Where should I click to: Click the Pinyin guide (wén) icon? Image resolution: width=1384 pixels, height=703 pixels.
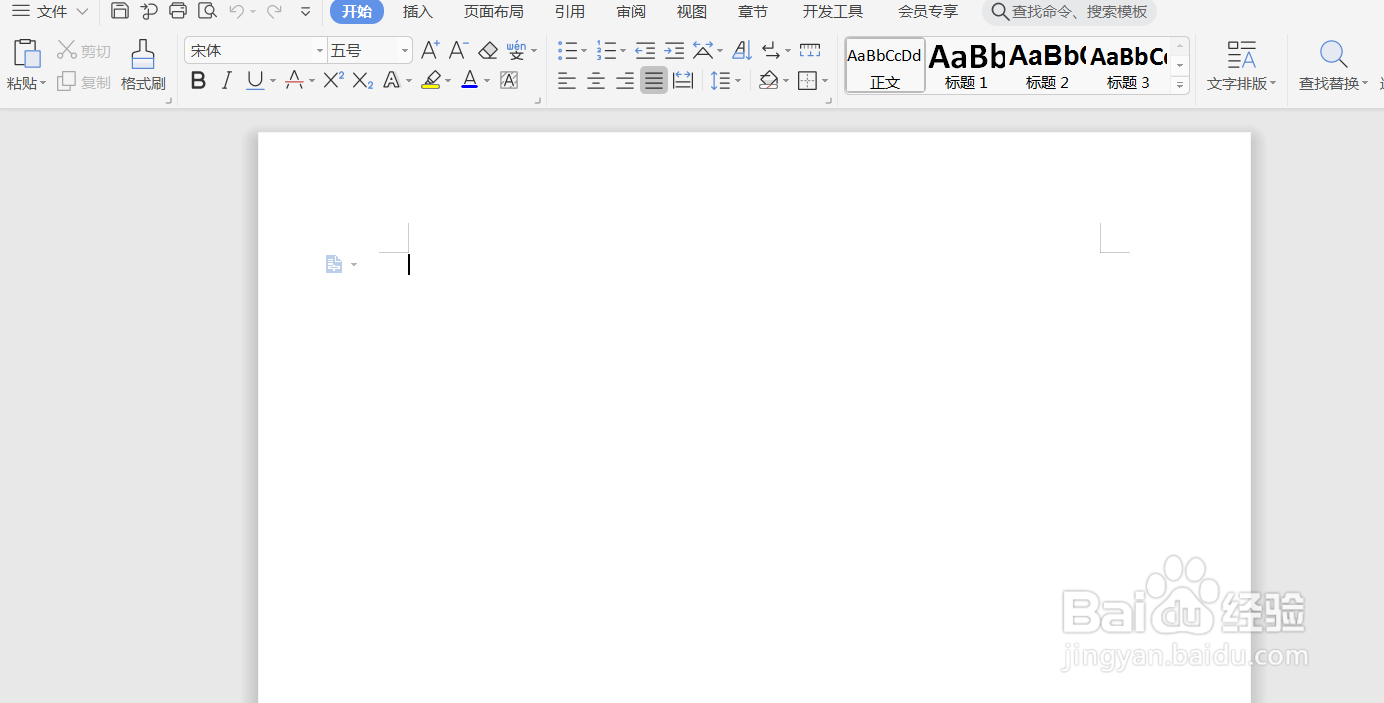pyautogui.click(x=516, y=50)
